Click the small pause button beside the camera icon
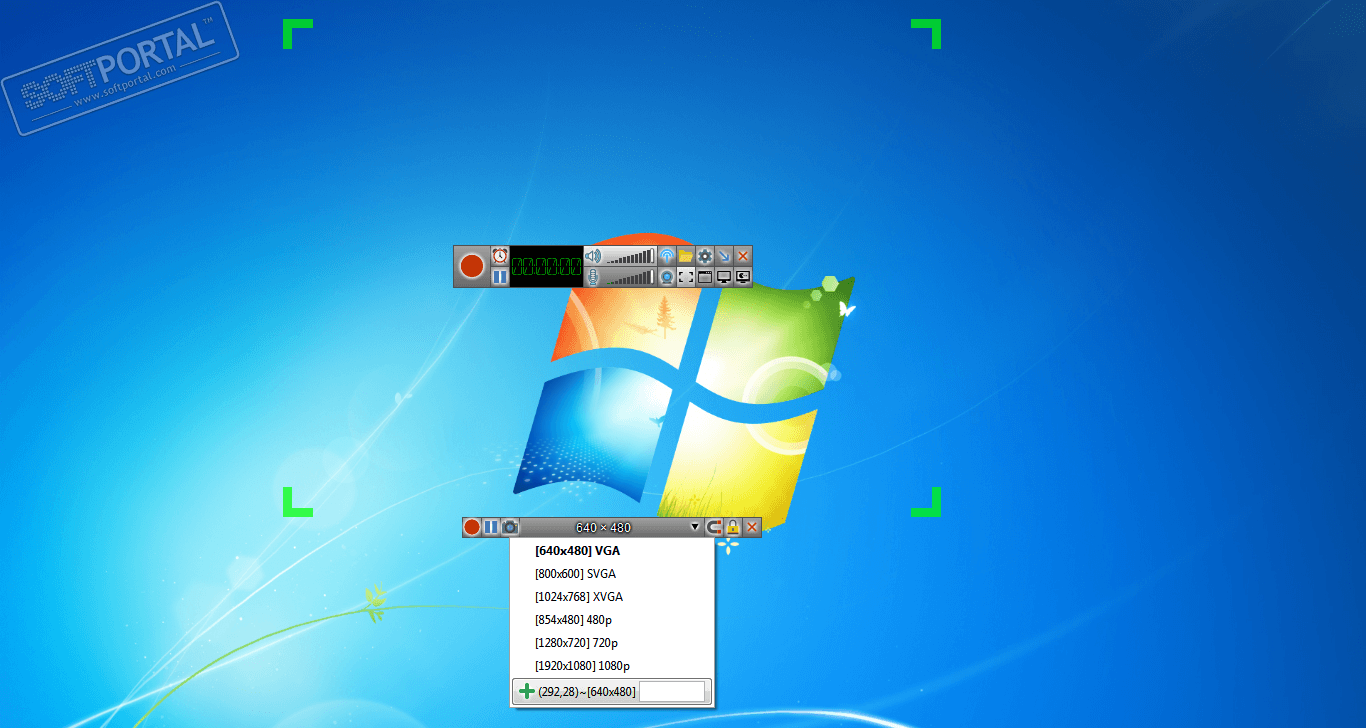This screenshot has height=728, width=1366. 491,527
